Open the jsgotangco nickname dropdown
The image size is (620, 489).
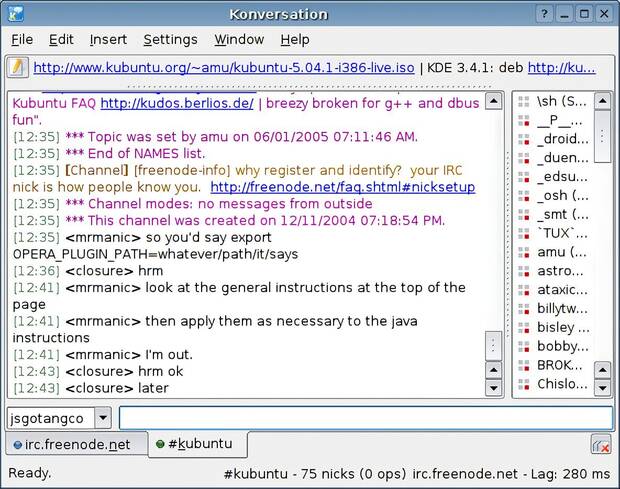[102, 418]
